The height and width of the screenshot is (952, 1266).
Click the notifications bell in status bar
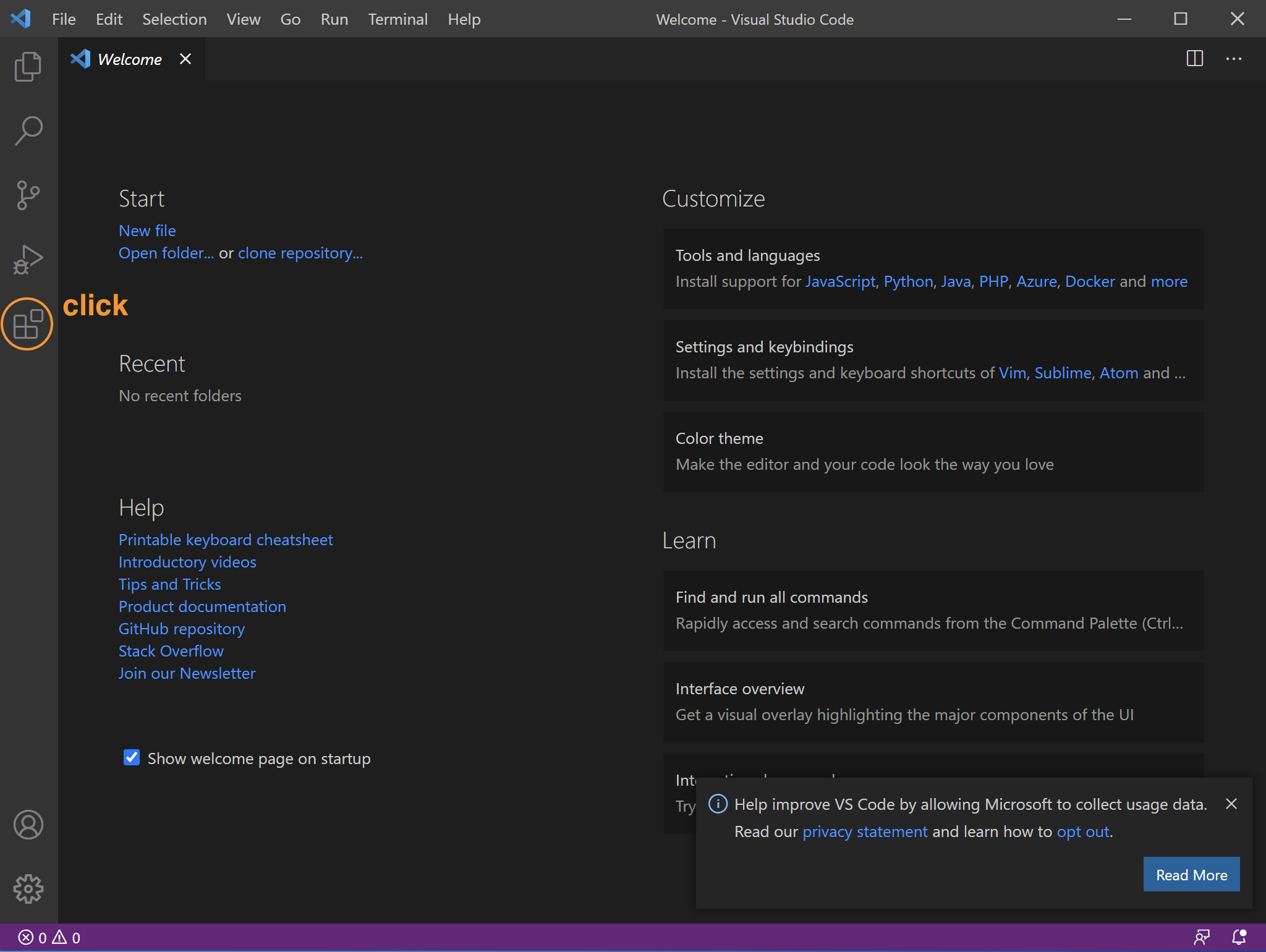pyautogui.click(x=1239, y=937)
